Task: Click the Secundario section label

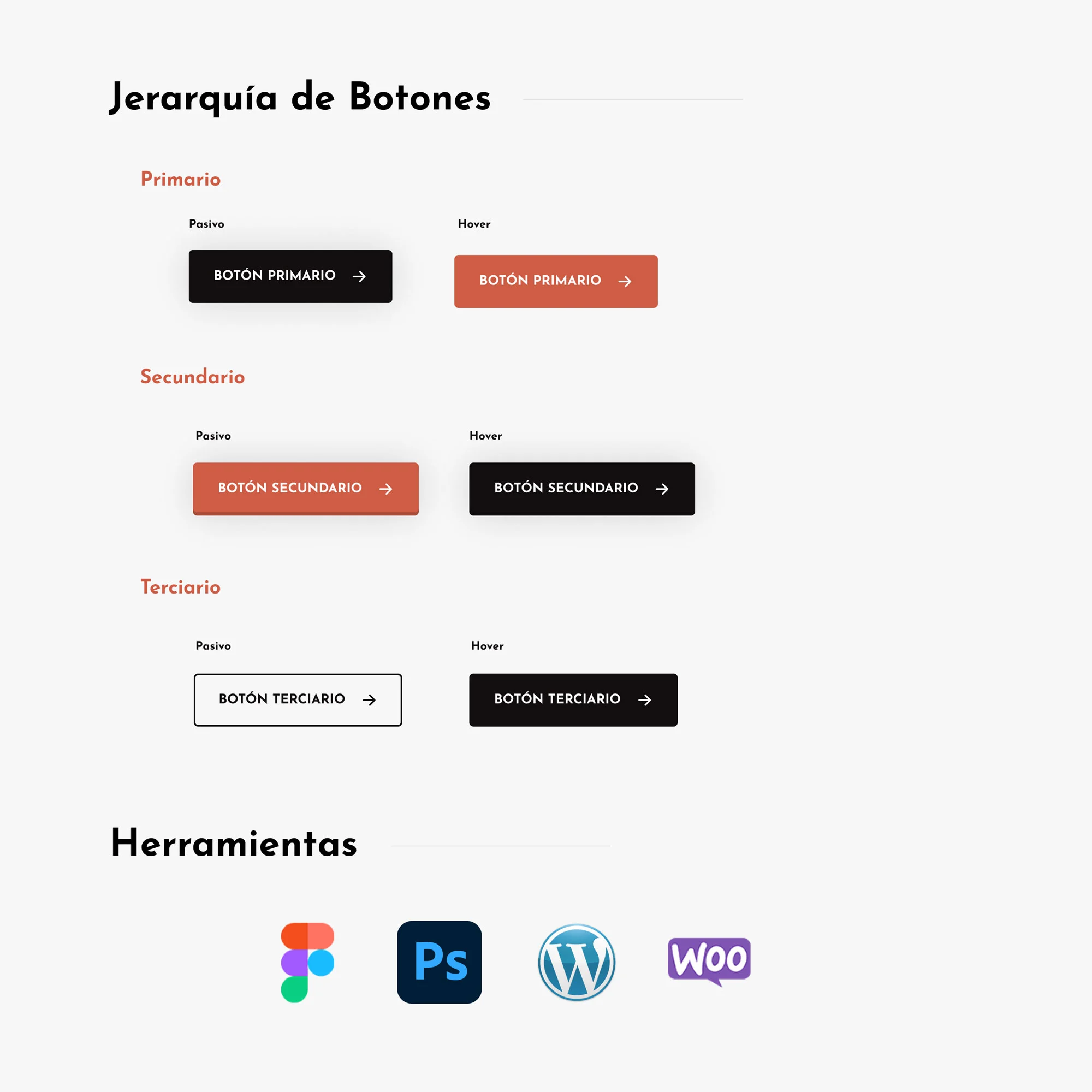Action: point(192,377)
